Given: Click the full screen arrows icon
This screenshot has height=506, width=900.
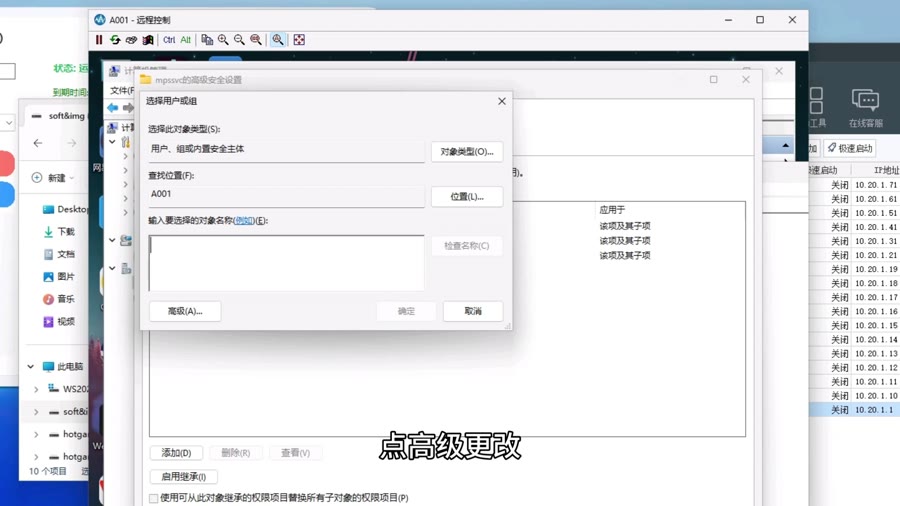Looking at the screenshot, I should coord(299,40).
